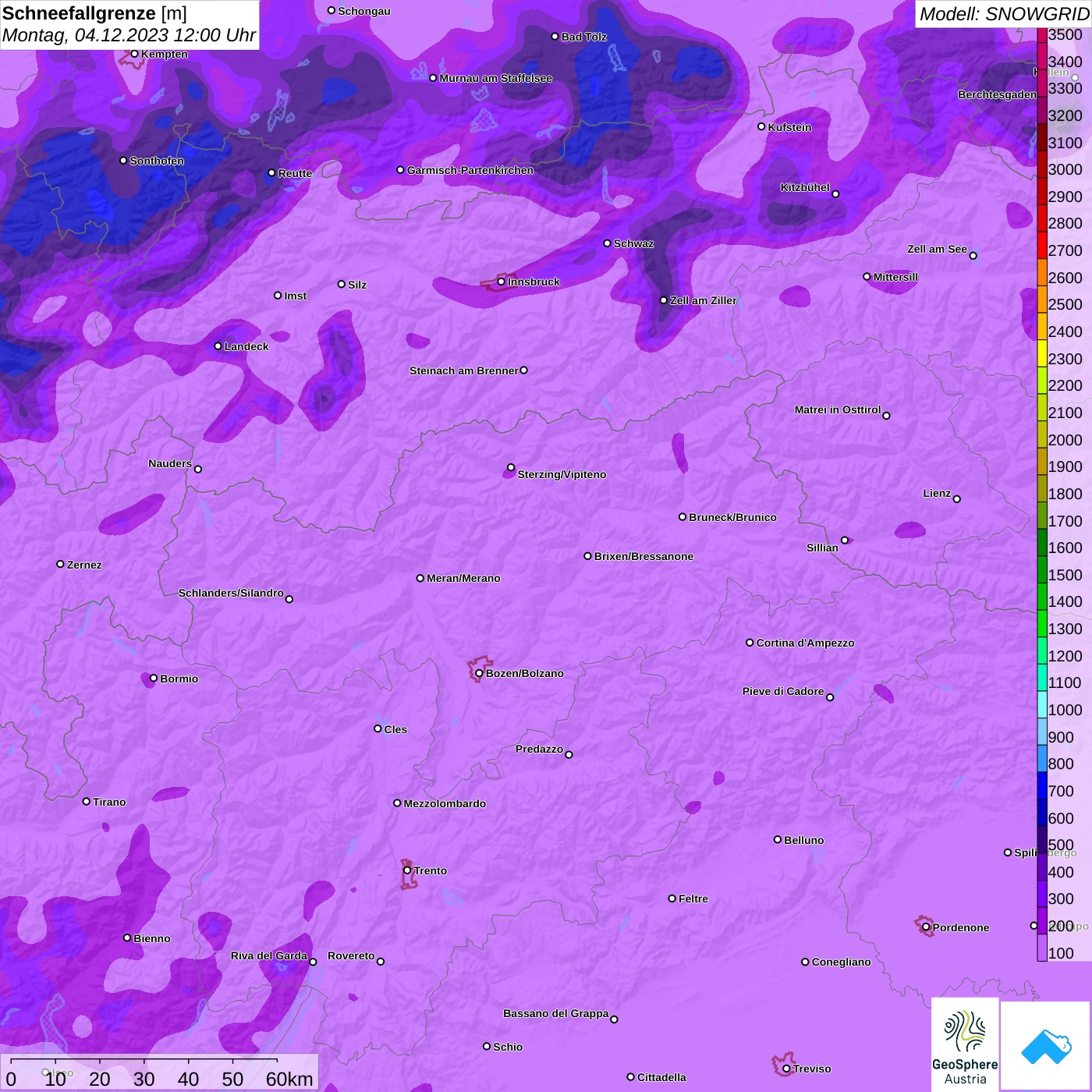Click the Mittersill label
The height and width of the screenshot is (1092, 1092).
(895, 277)
